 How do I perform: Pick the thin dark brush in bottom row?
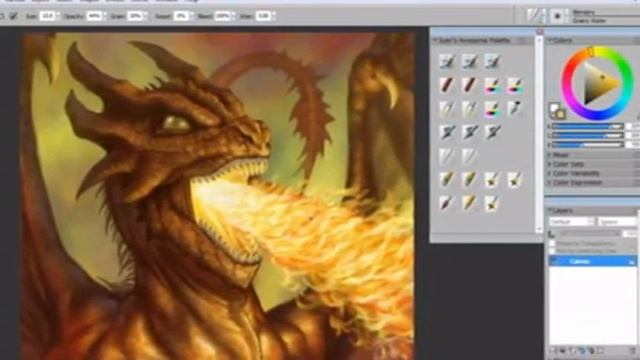tap(447, 203)
